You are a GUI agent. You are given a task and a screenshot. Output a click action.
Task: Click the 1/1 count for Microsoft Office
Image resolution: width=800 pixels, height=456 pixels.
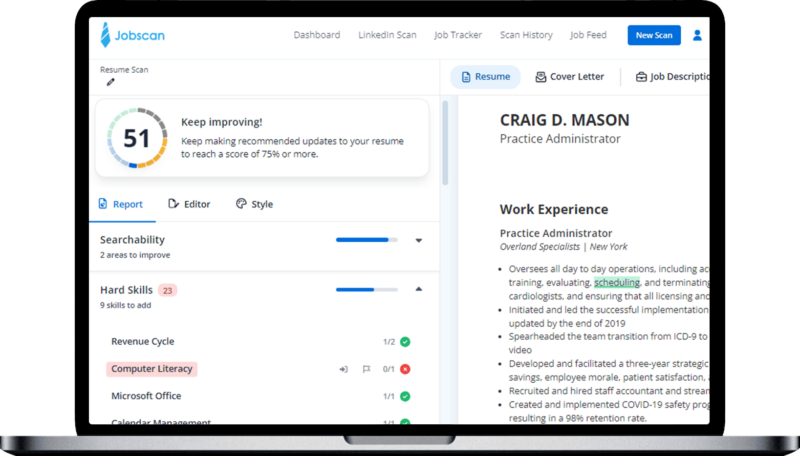point(389,396)
